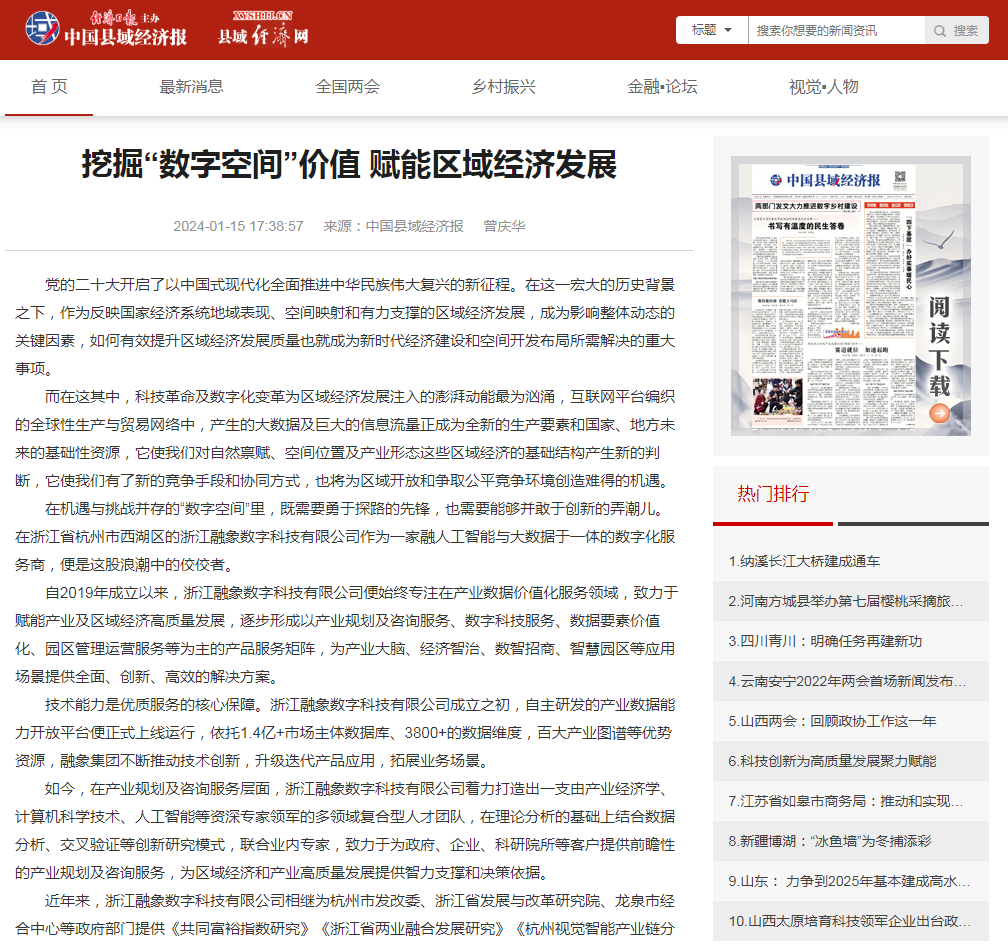The width and height of the screenshot is (1008, 949).
Task: Open article 河南方城县举办第七届樱桃采摘旅
Action: [845, 601]
